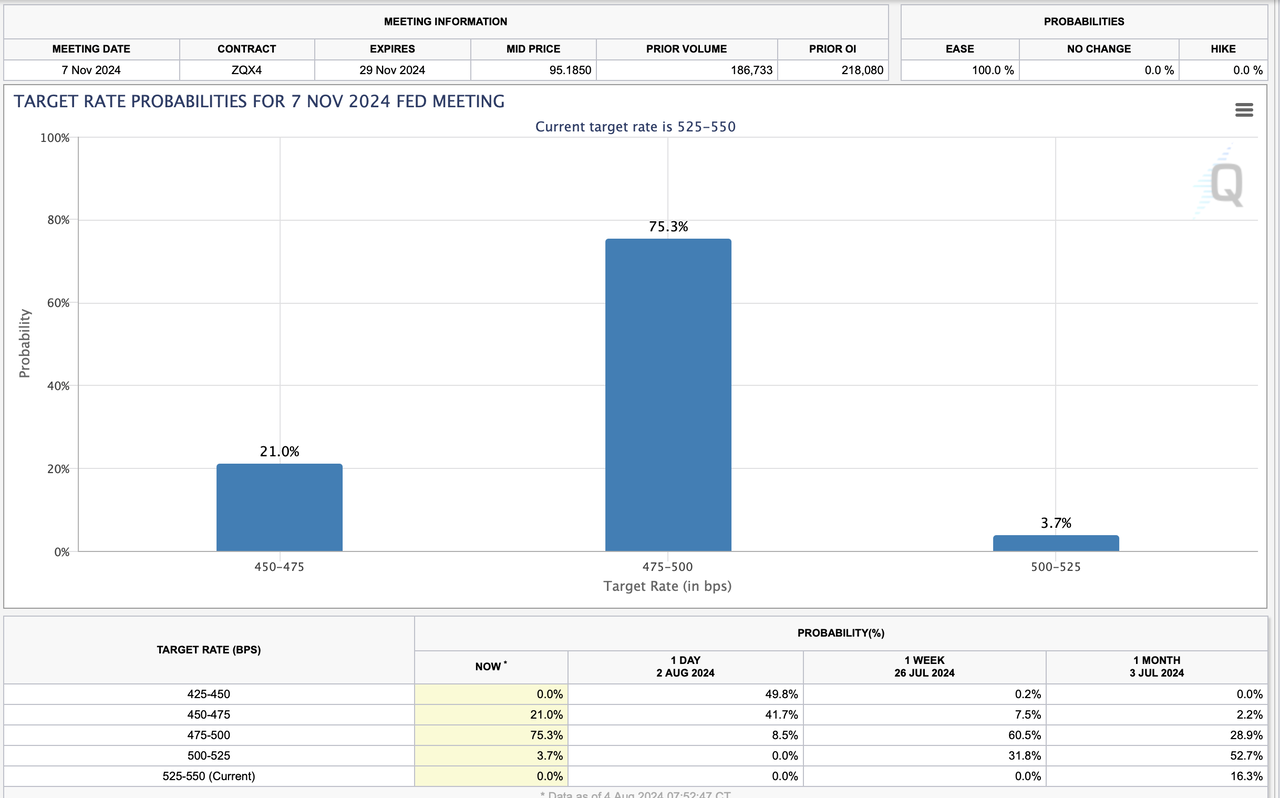Select the 52.7% one-month probability cell
Image resolution: width=1280 pixels, height=798 pixels.
pos(1159,756)
